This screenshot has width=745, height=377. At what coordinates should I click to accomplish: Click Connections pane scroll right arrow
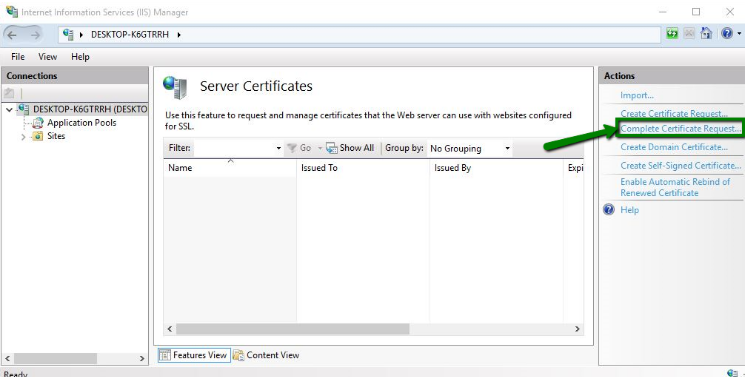[142, 358]
